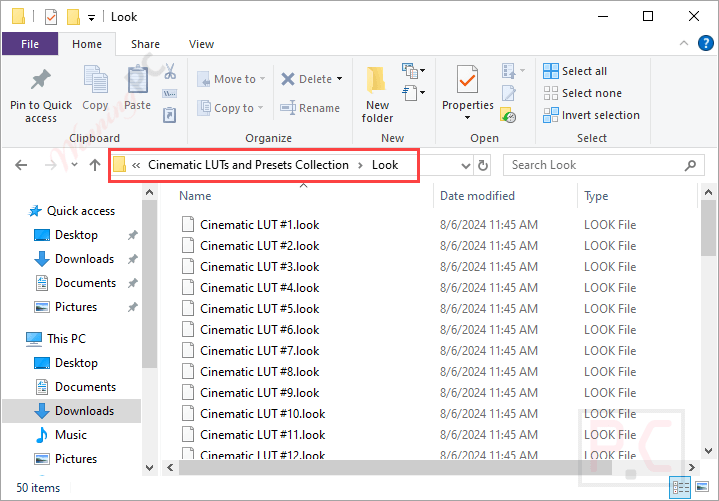Open the File menu tab
This screenshot has width=719, height=501.
[30, 44]
